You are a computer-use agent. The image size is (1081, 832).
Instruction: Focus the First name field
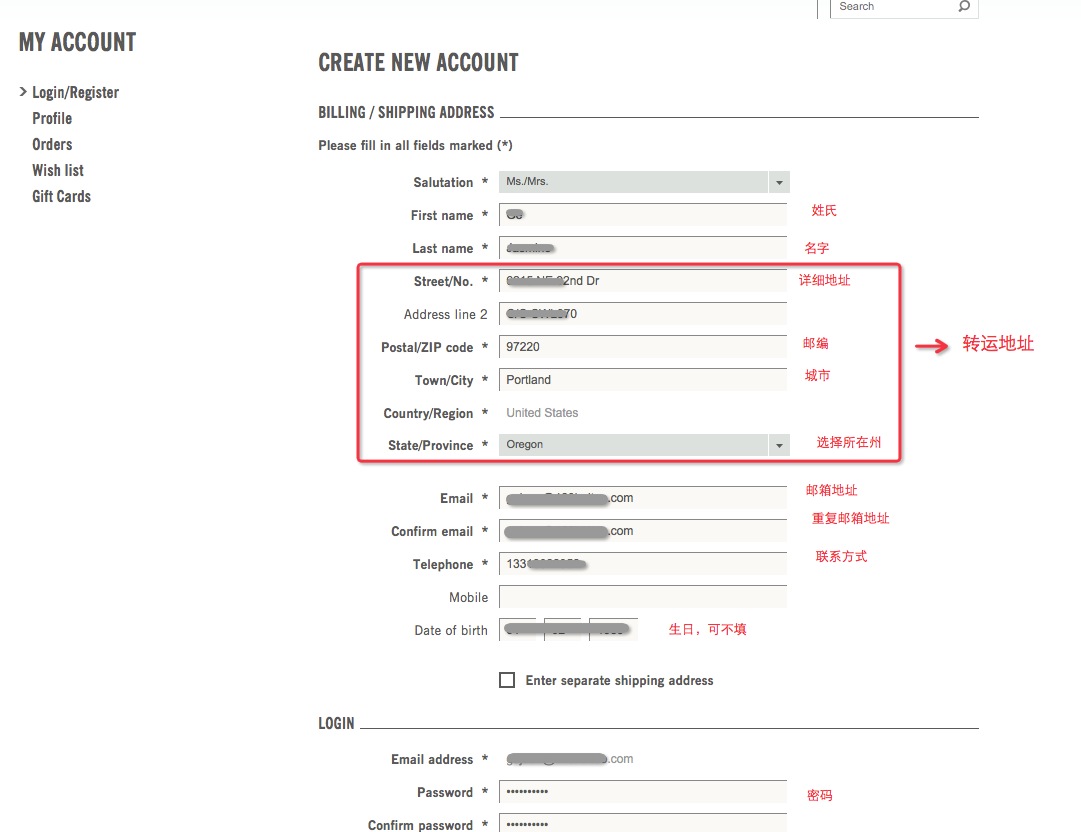click(x=643, y=214)
